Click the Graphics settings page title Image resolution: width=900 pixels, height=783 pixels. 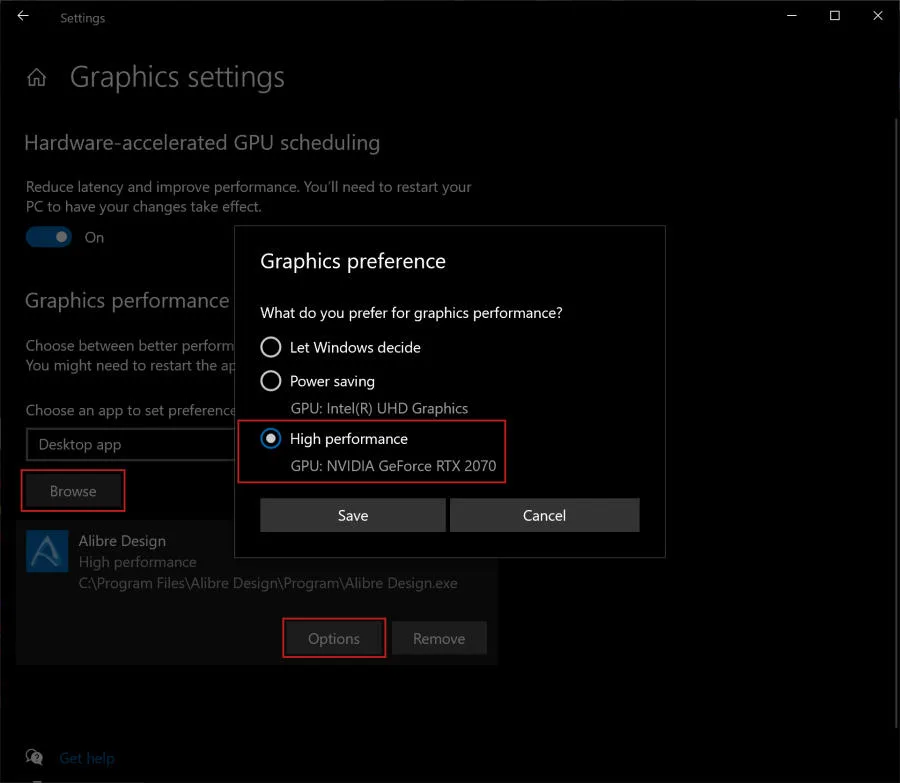[x=177, y=77]
